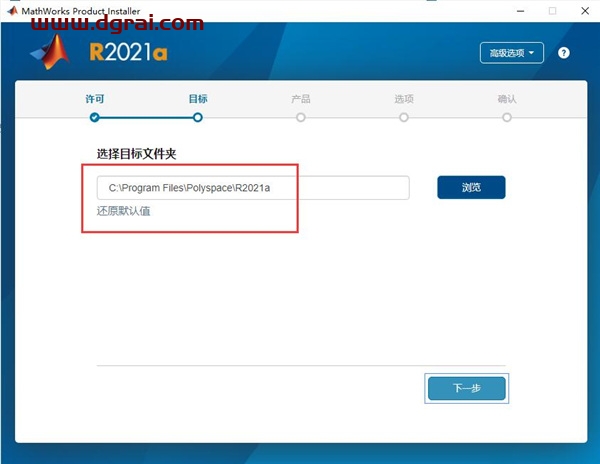
Task: Select the 选项 step tab
Action: pyautogui.click(x=404, y=99)
